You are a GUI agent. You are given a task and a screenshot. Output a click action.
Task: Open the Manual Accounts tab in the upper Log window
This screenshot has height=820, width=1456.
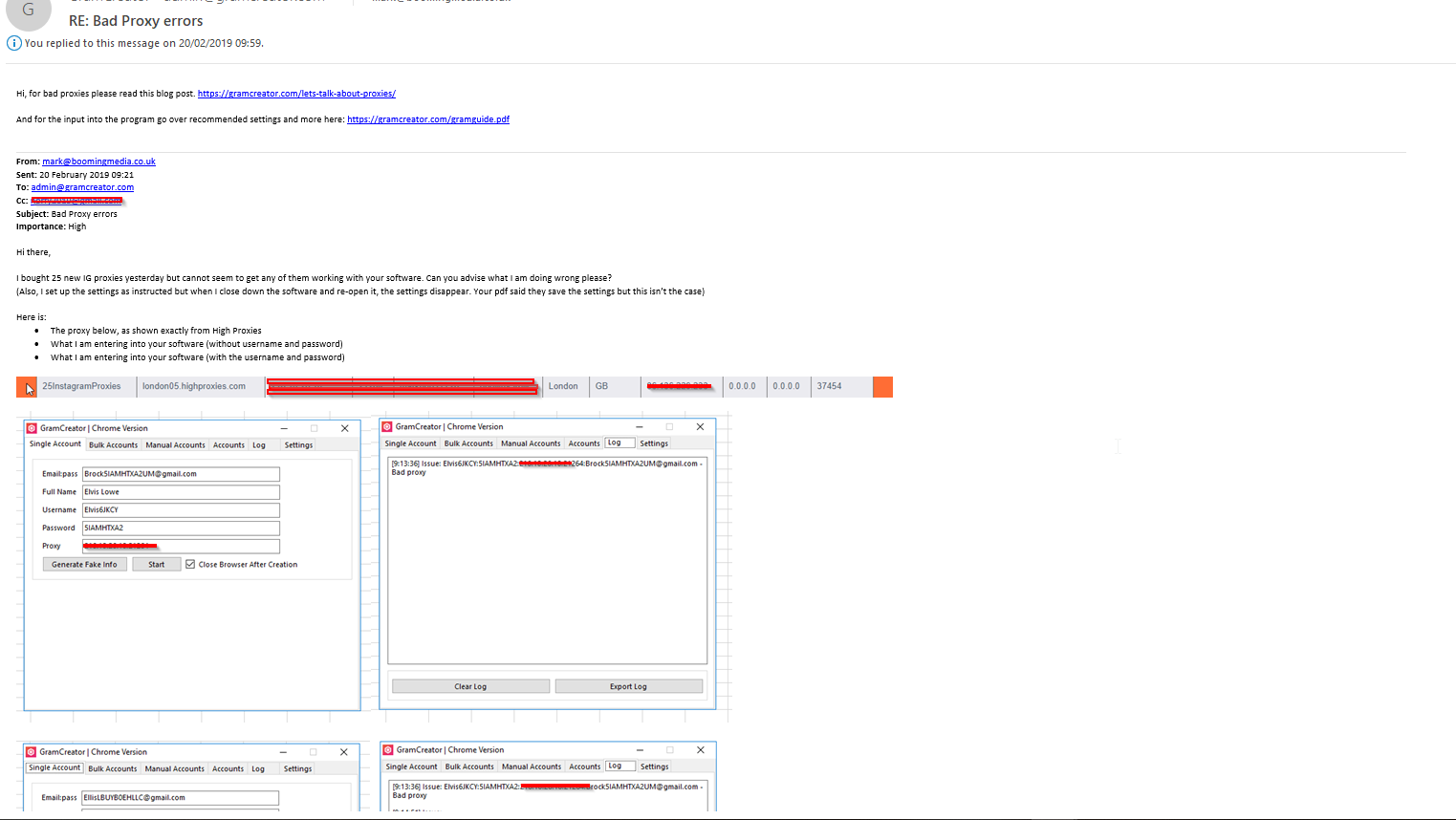point(531,443)
